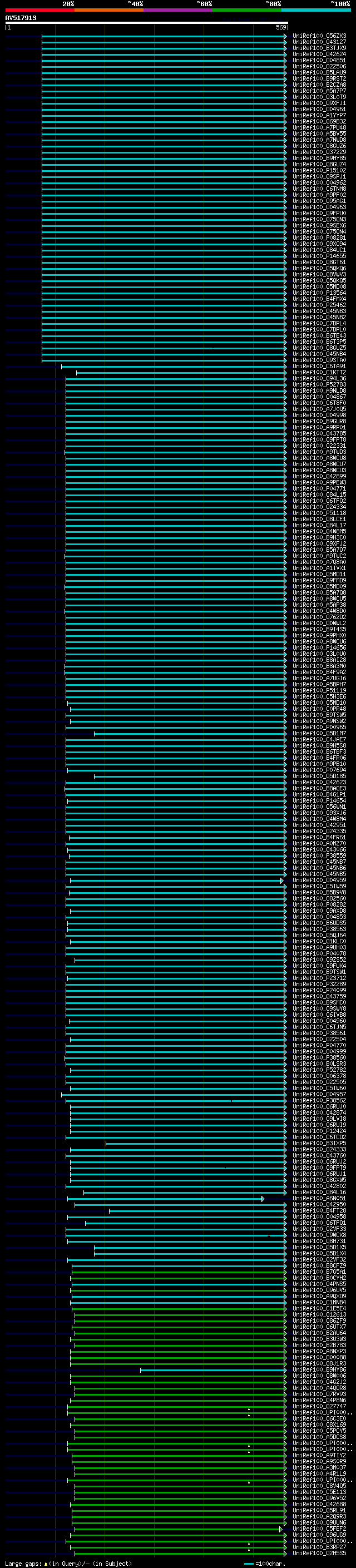Click hit label UniRef100_Q9XFJ1
356x1568 pixels.
pos(319,103)
